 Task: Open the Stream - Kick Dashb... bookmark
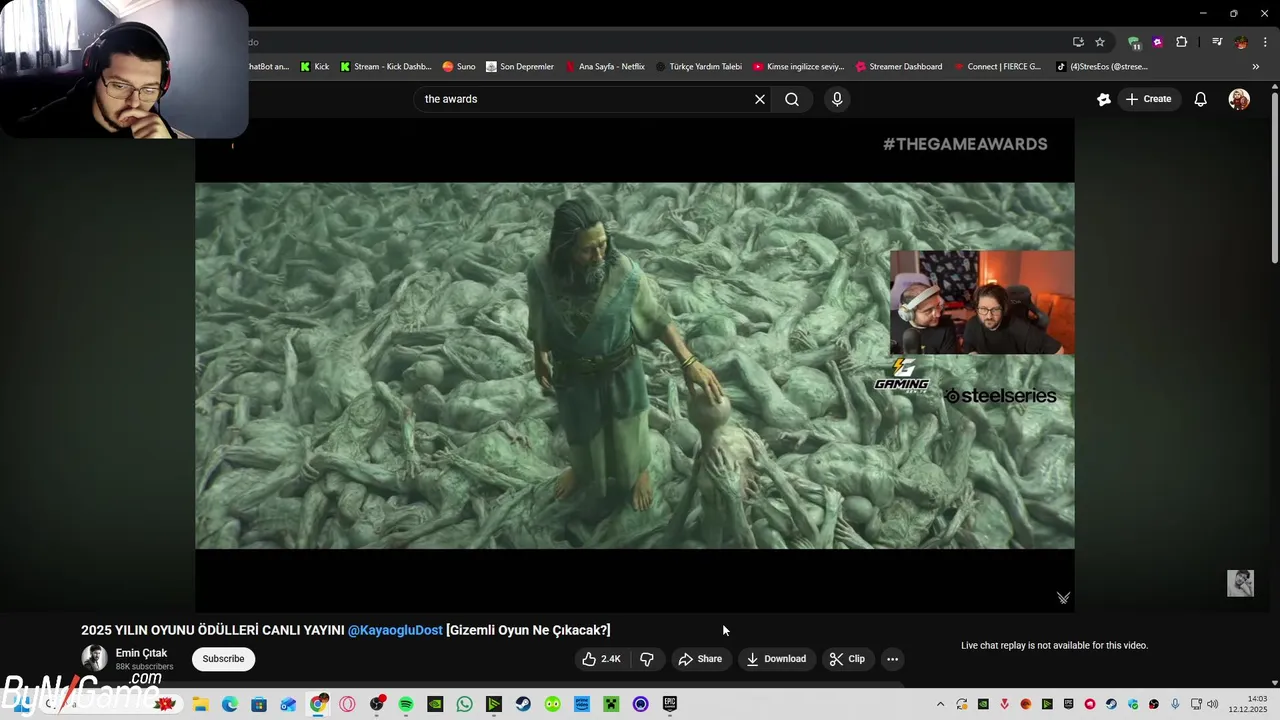tap(385, 67)
